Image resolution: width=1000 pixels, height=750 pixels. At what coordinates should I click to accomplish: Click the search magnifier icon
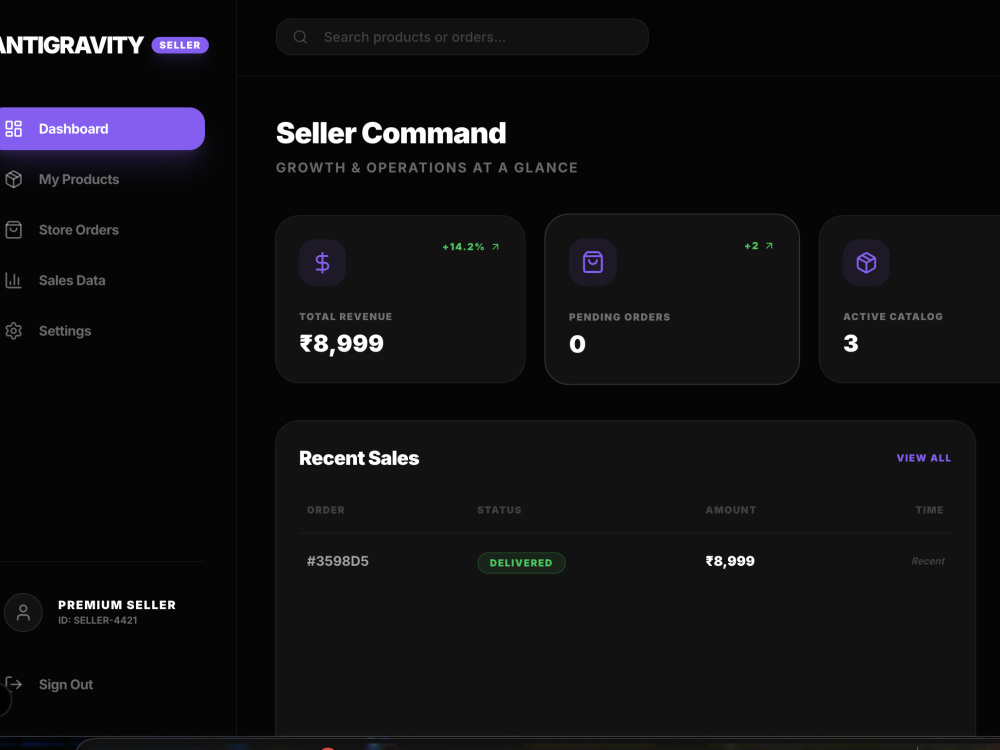click(300, 37)
